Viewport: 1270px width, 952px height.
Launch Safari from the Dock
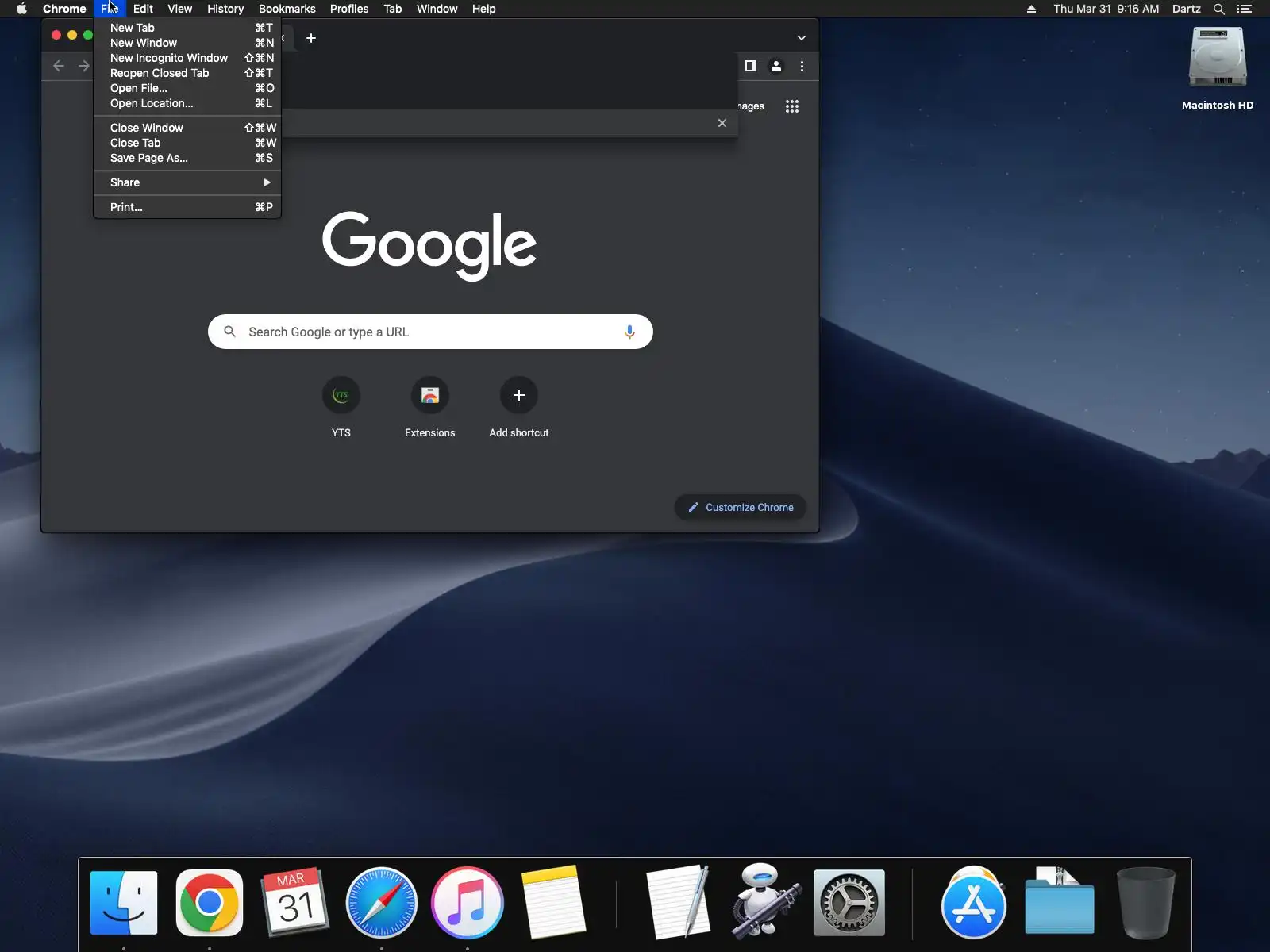tap(382, 903)
